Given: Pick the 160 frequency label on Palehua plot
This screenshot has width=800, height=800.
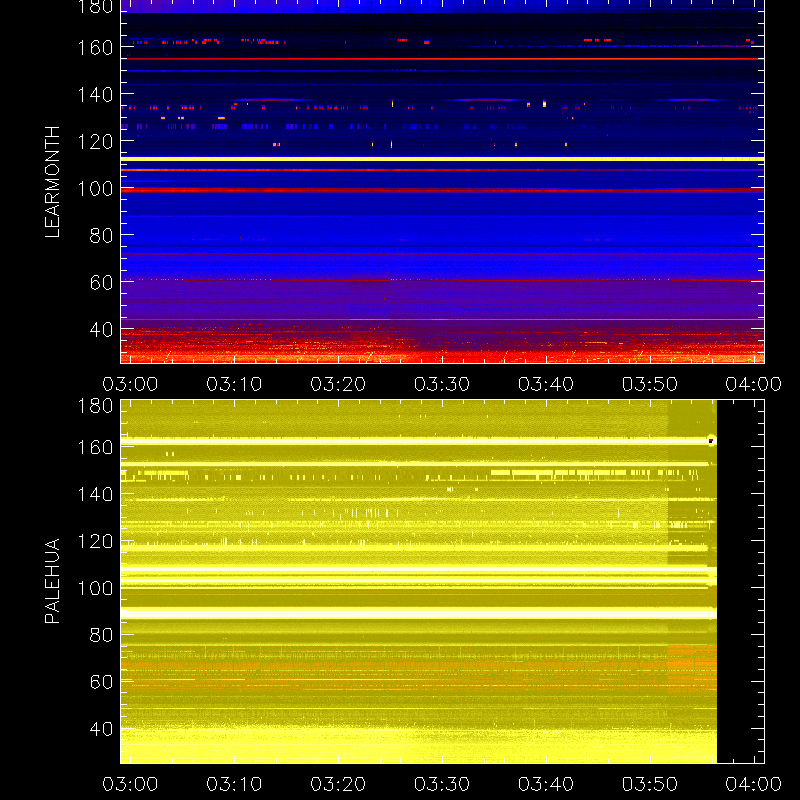Looking at the screenshot, I should coord(95,448).
